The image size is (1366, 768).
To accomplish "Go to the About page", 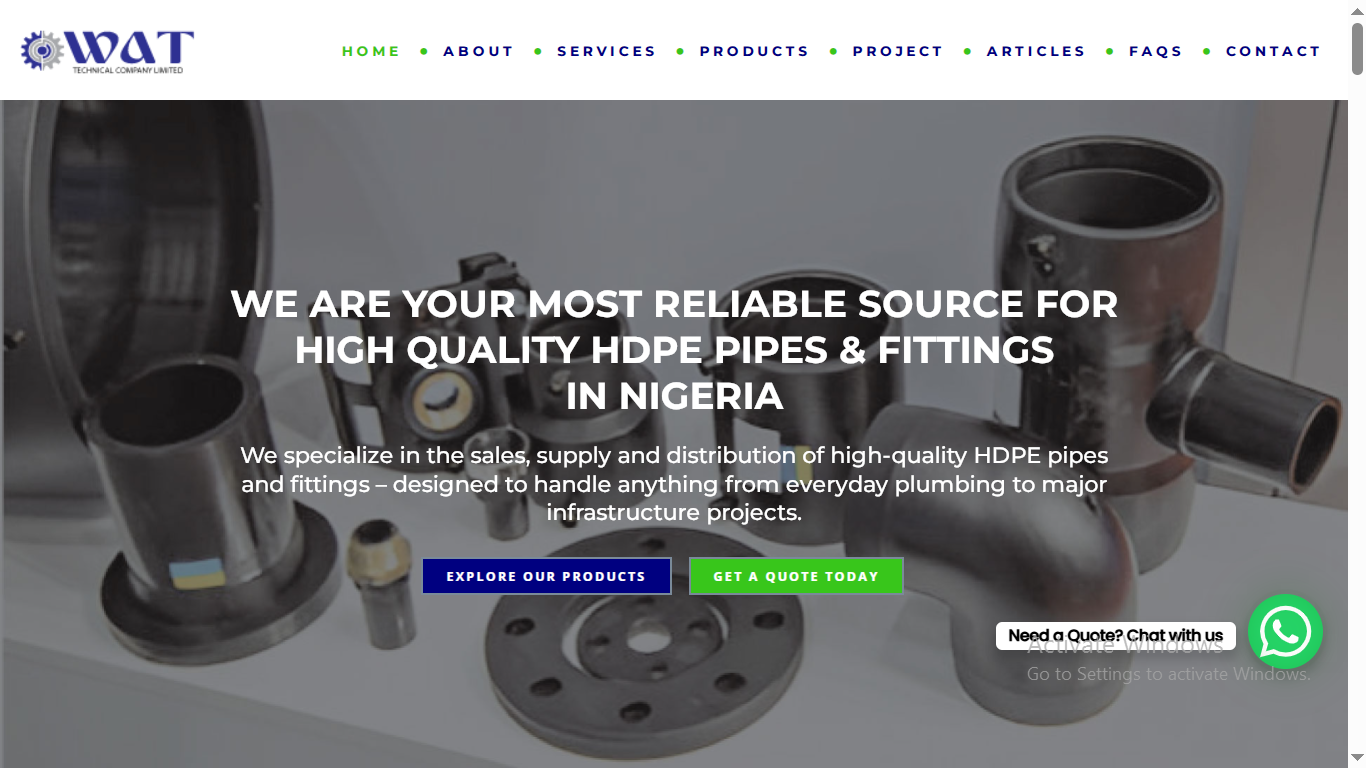I will pyautogui.click(x=479, y=51).
